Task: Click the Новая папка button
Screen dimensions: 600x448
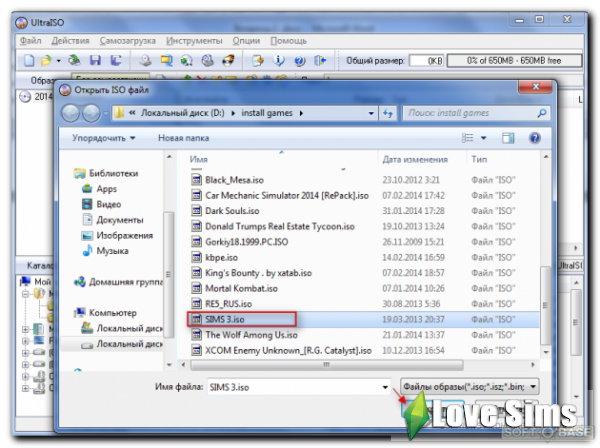Action: coord(183,138)
